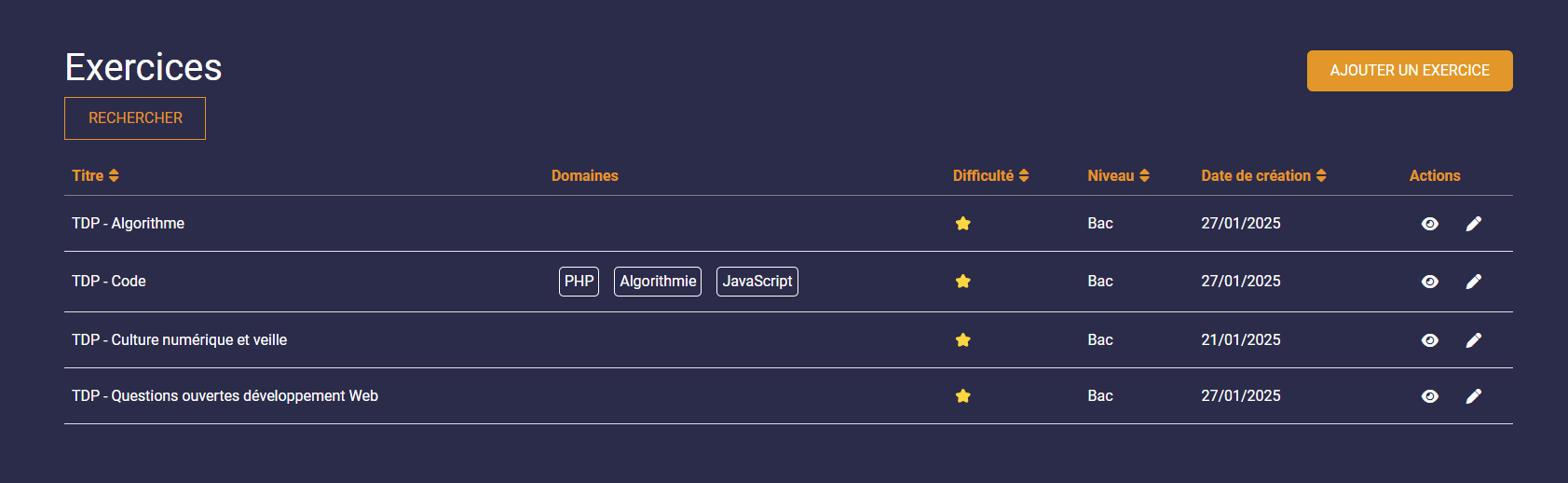This screenshot has width=1568, height=483.
Task: Edit the TDP - Algorithme exercise (pencil icon)
Action: 1474,224
